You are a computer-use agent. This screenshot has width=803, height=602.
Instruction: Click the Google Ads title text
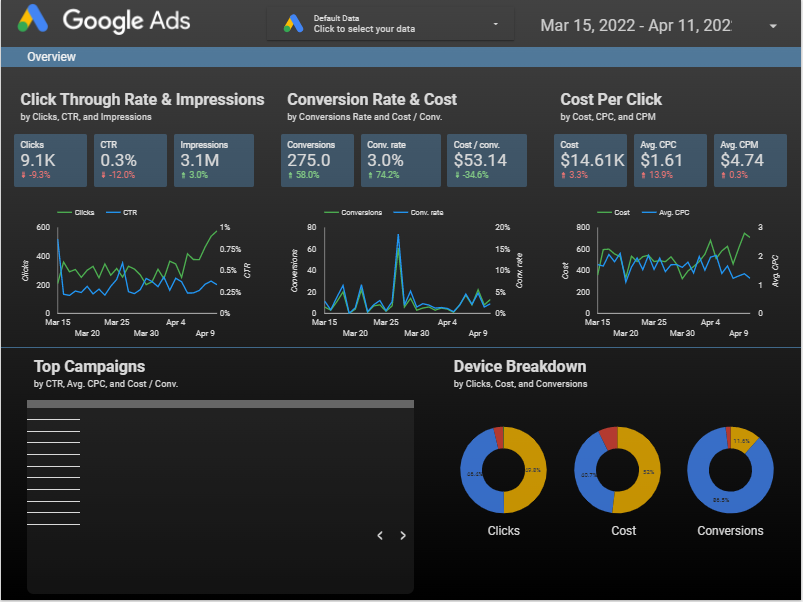pos(126,20)
